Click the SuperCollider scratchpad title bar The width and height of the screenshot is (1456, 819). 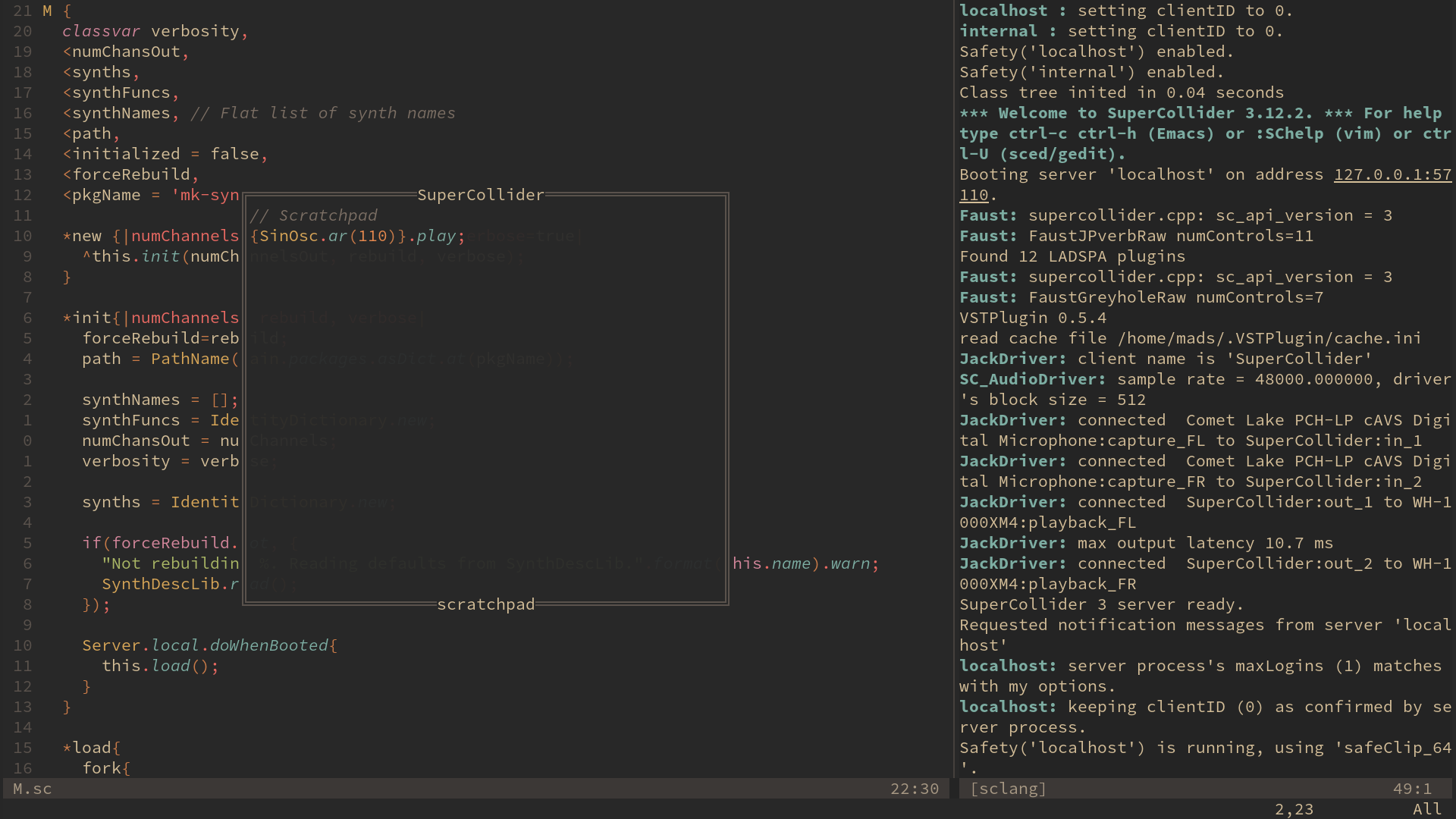point(485,194)
